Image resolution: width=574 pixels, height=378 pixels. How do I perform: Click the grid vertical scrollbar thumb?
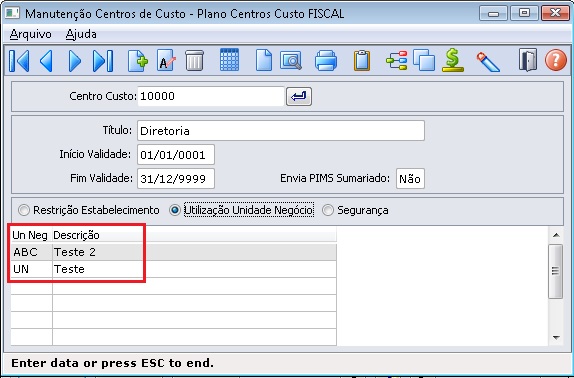click(556, 271)
